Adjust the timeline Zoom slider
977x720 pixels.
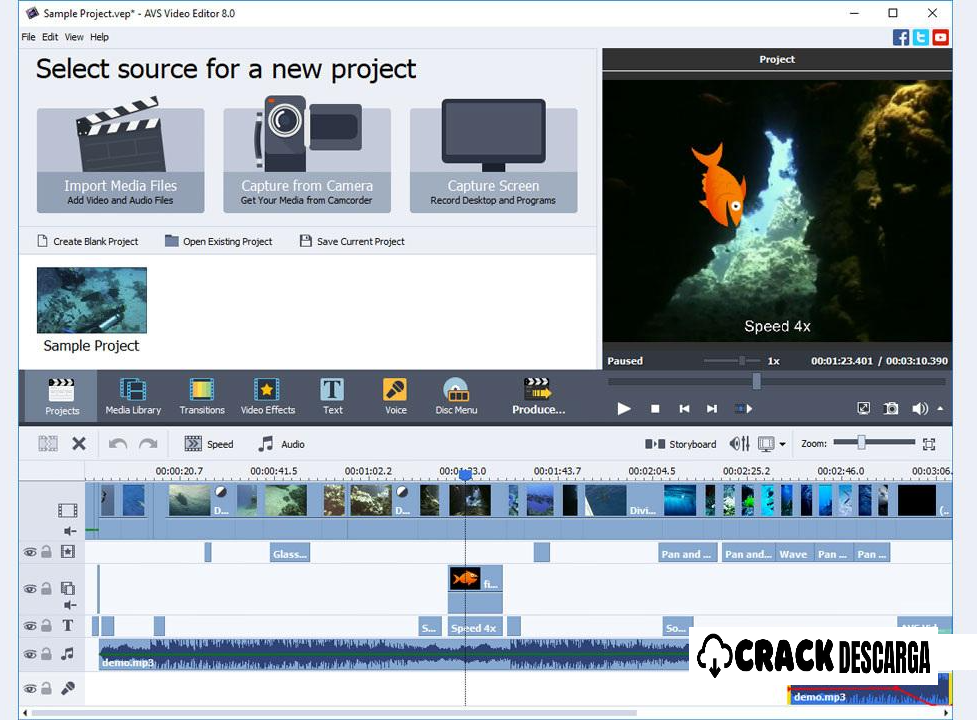tap(862, 443)
